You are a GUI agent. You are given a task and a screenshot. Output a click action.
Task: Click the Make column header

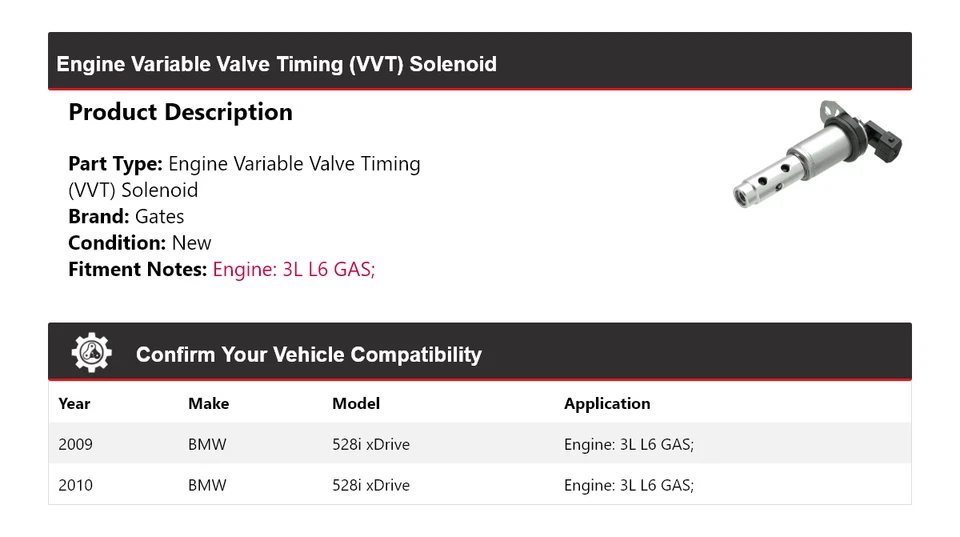coord(208,404)
